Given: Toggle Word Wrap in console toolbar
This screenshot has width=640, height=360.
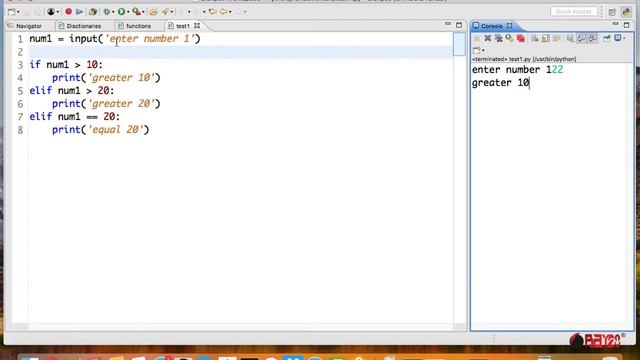Looking at the screenshot, I should click(557, 38).
